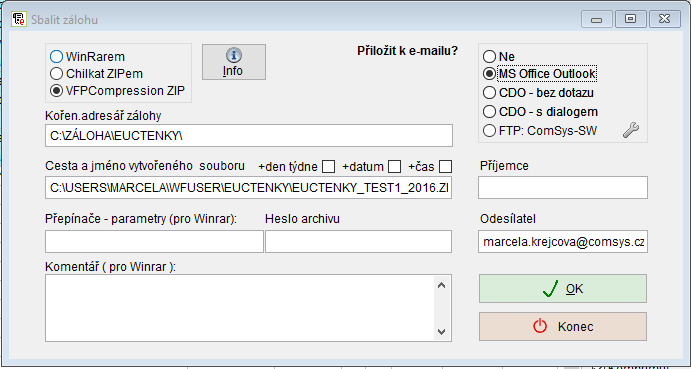Select CDO - bez dotazu option

click(x=489, y=93)
